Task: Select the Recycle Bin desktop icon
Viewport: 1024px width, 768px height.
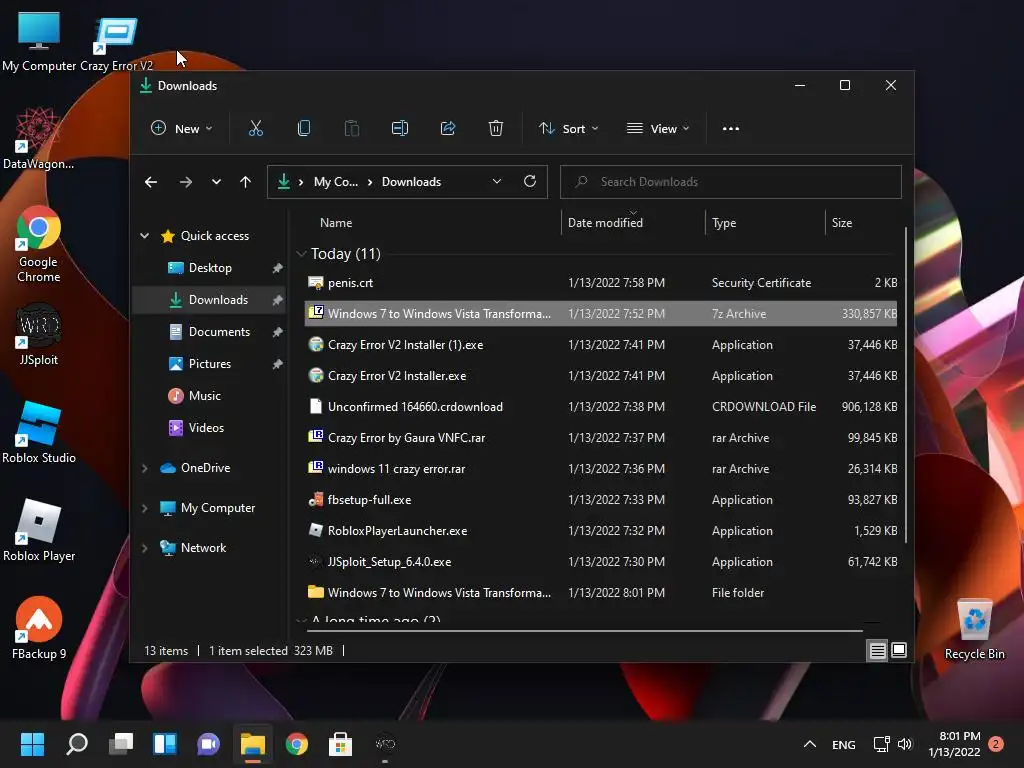Action: [974, 630]
